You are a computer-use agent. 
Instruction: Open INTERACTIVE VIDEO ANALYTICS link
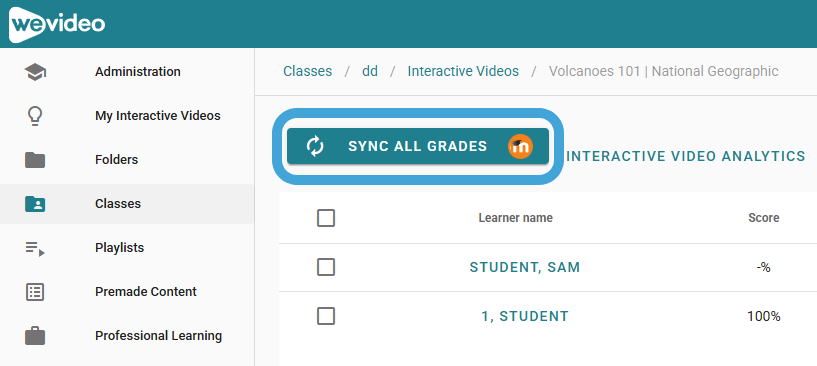(x=686, y=156)
